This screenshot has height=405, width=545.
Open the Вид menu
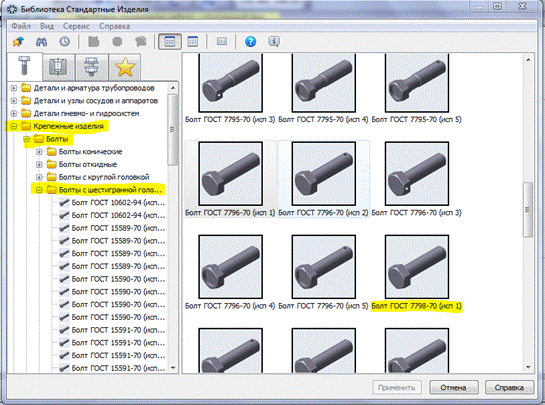pyautogui.click(x=47, y=26)
